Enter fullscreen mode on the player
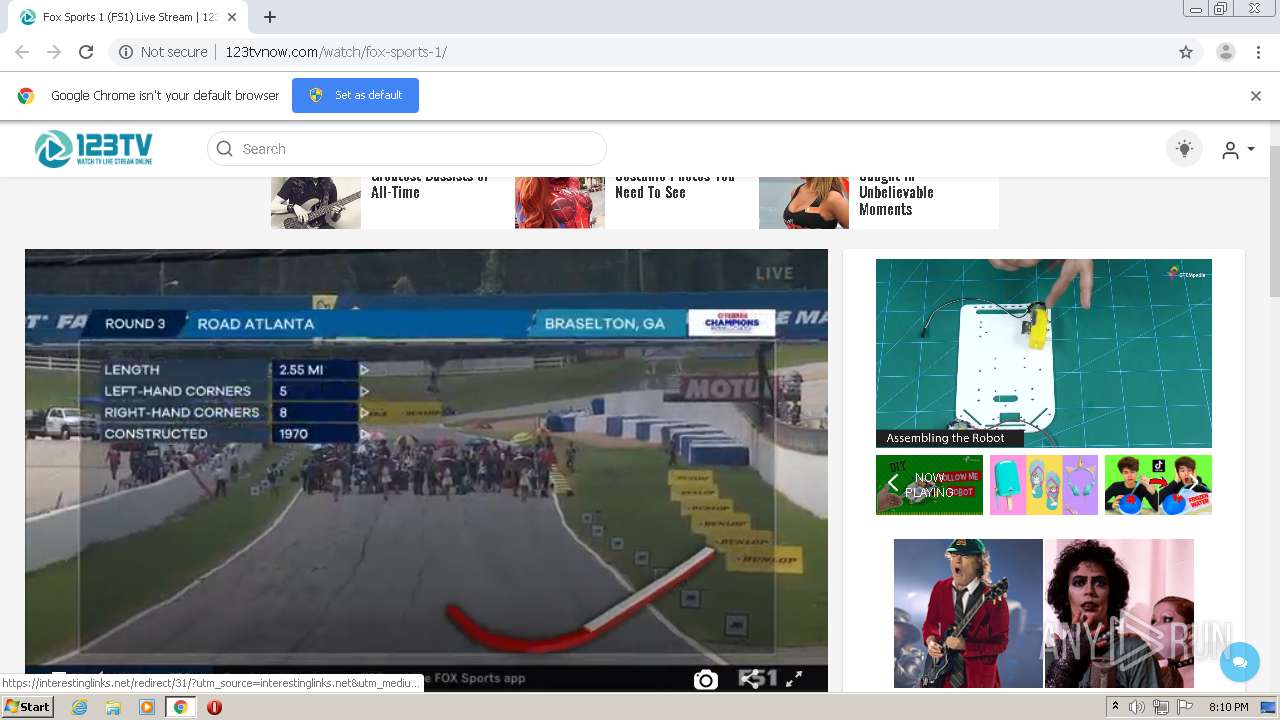Screen dimensions: 1280x720 coord(794,679)
